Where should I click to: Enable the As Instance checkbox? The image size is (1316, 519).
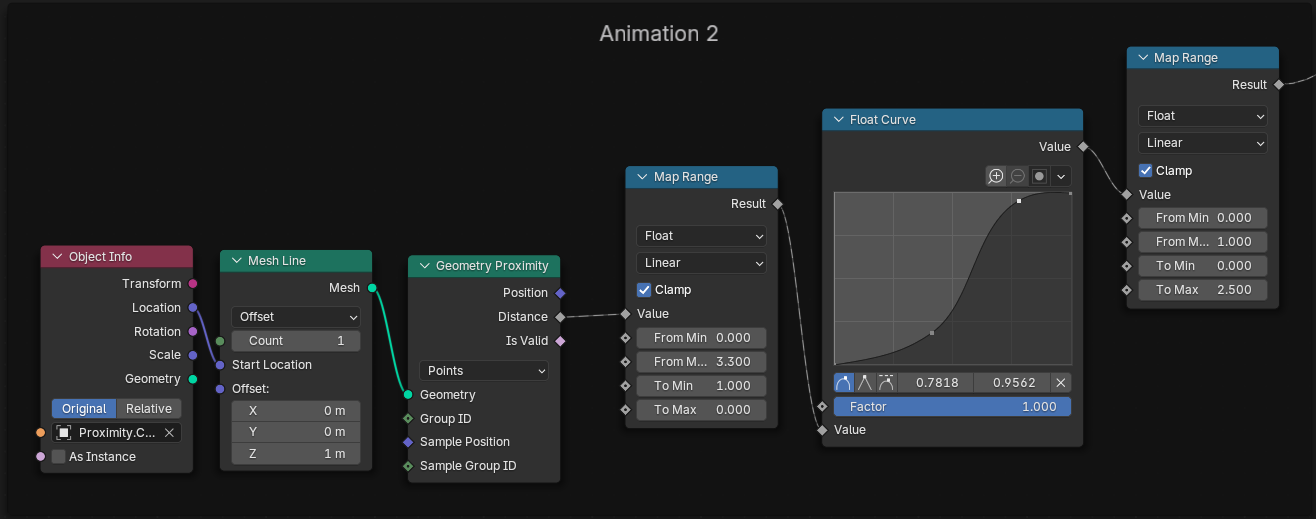(59, 457)
